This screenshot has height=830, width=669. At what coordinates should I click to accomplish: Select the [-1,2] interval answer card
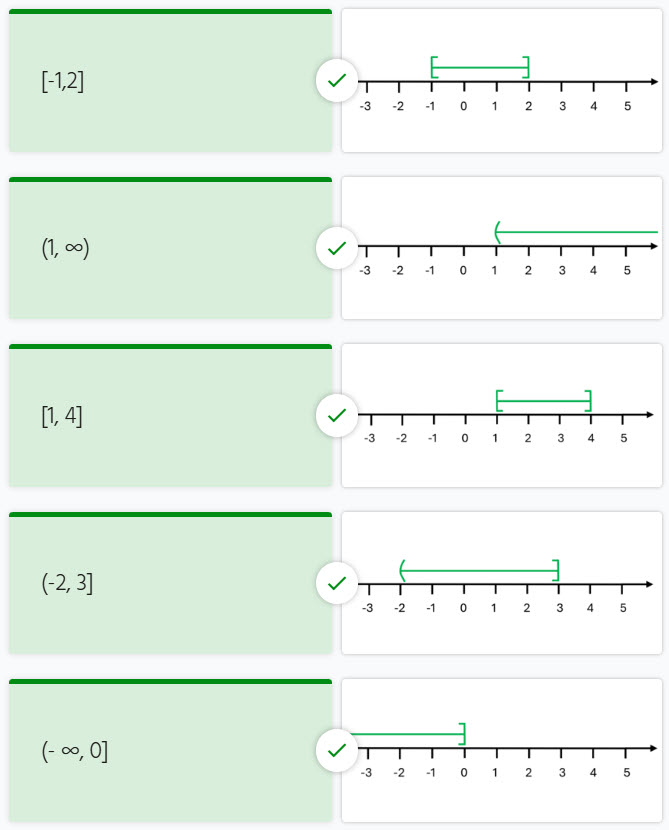tap(170, 82)
